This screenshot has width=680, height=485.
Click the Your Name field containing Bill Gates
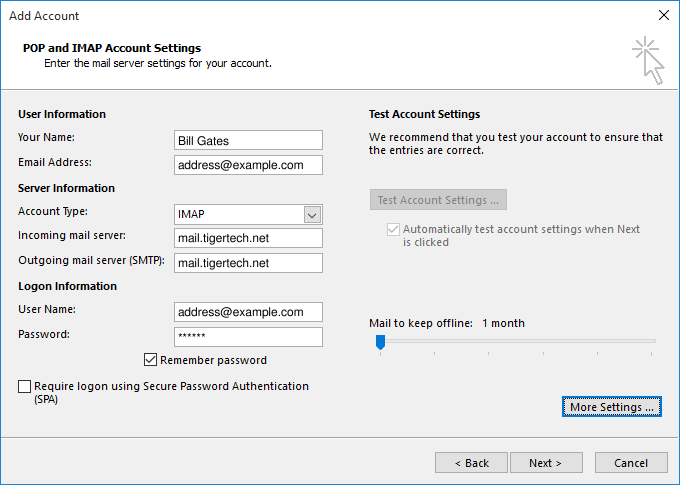pyautogui.click(x=248, y=140)
